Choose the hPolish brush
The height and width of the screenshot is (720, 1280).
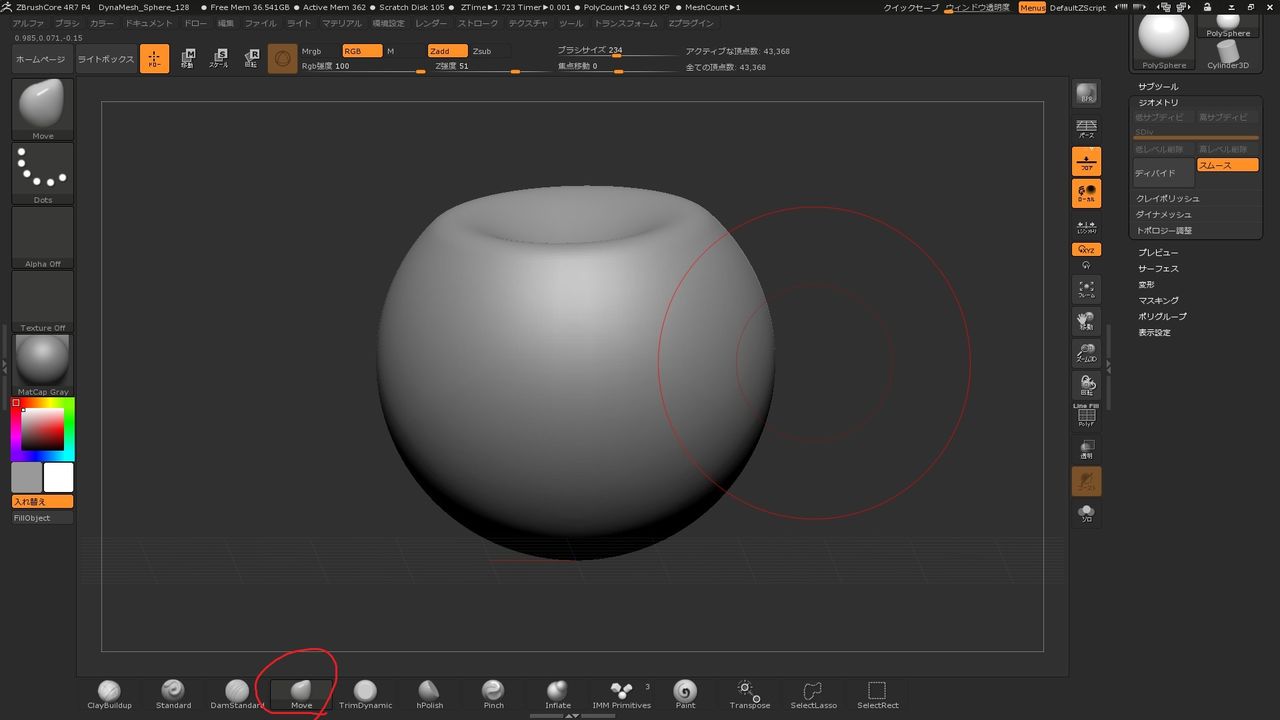coord(429,692)
